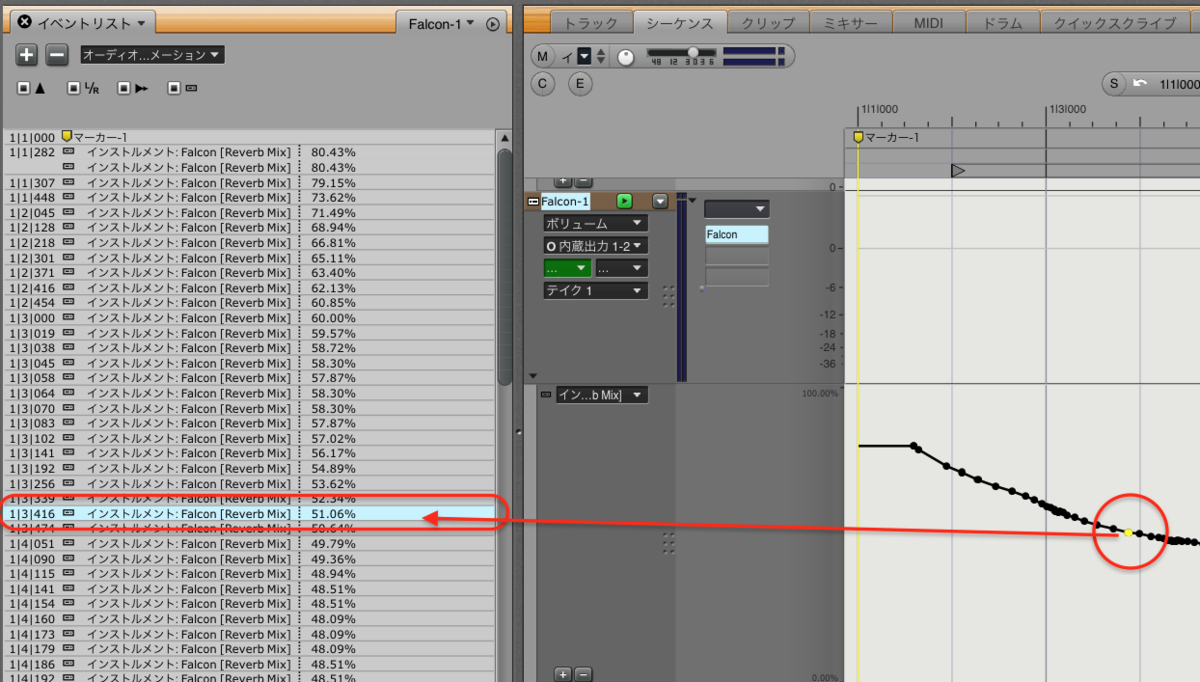Toggle the L/R pan filter checkbox
Image resolution: width=1200 pixels, height=682 pixels.
[x=73, y=88]
